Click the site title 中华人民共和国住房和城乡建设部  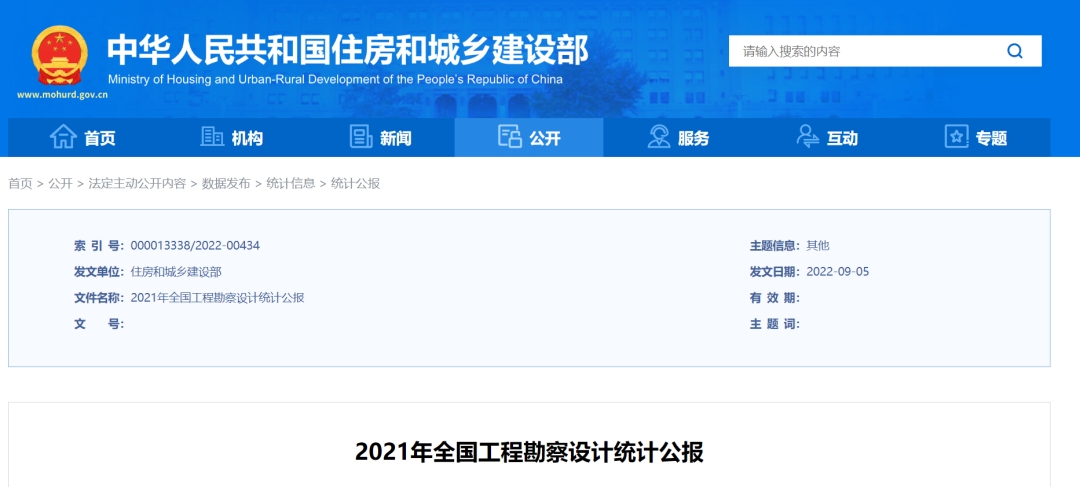(x=348, y=50)
